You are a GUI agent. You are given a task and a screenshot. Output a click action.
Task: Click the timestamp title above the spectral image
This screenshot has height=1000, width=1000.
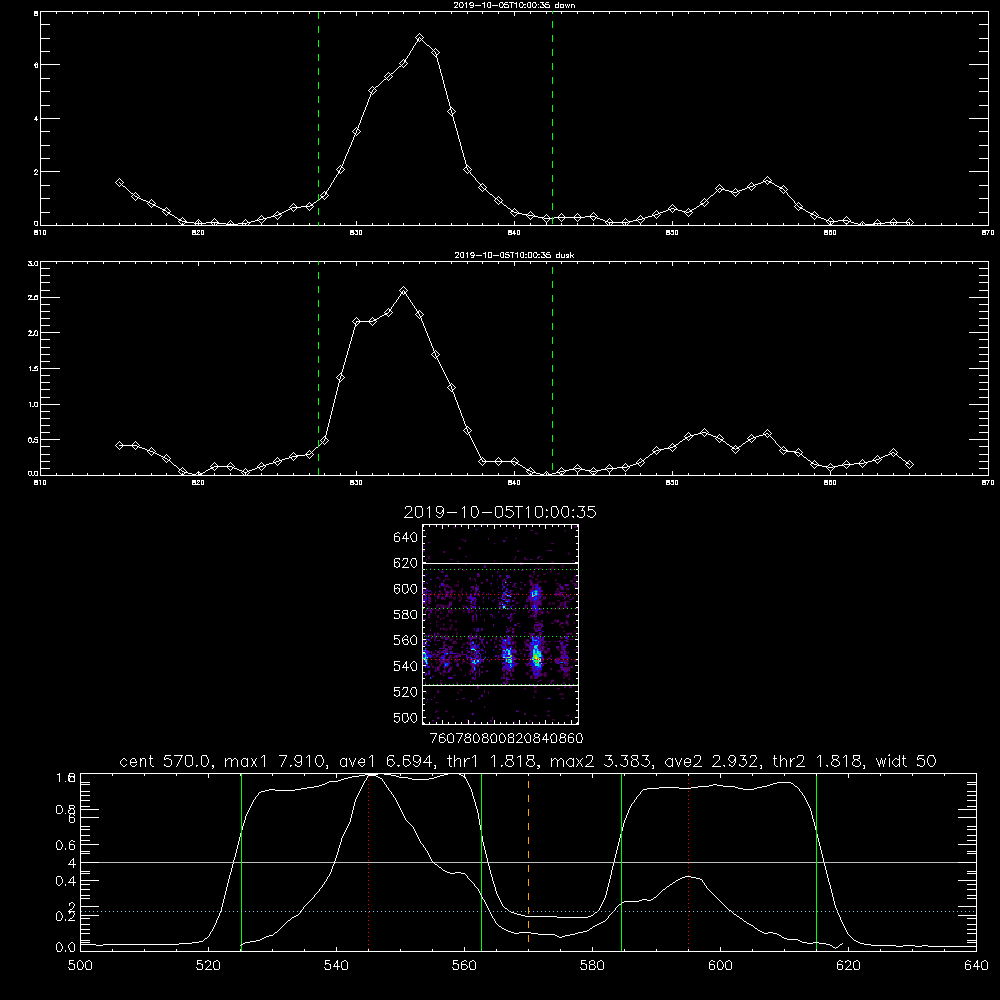coord(500,513)
